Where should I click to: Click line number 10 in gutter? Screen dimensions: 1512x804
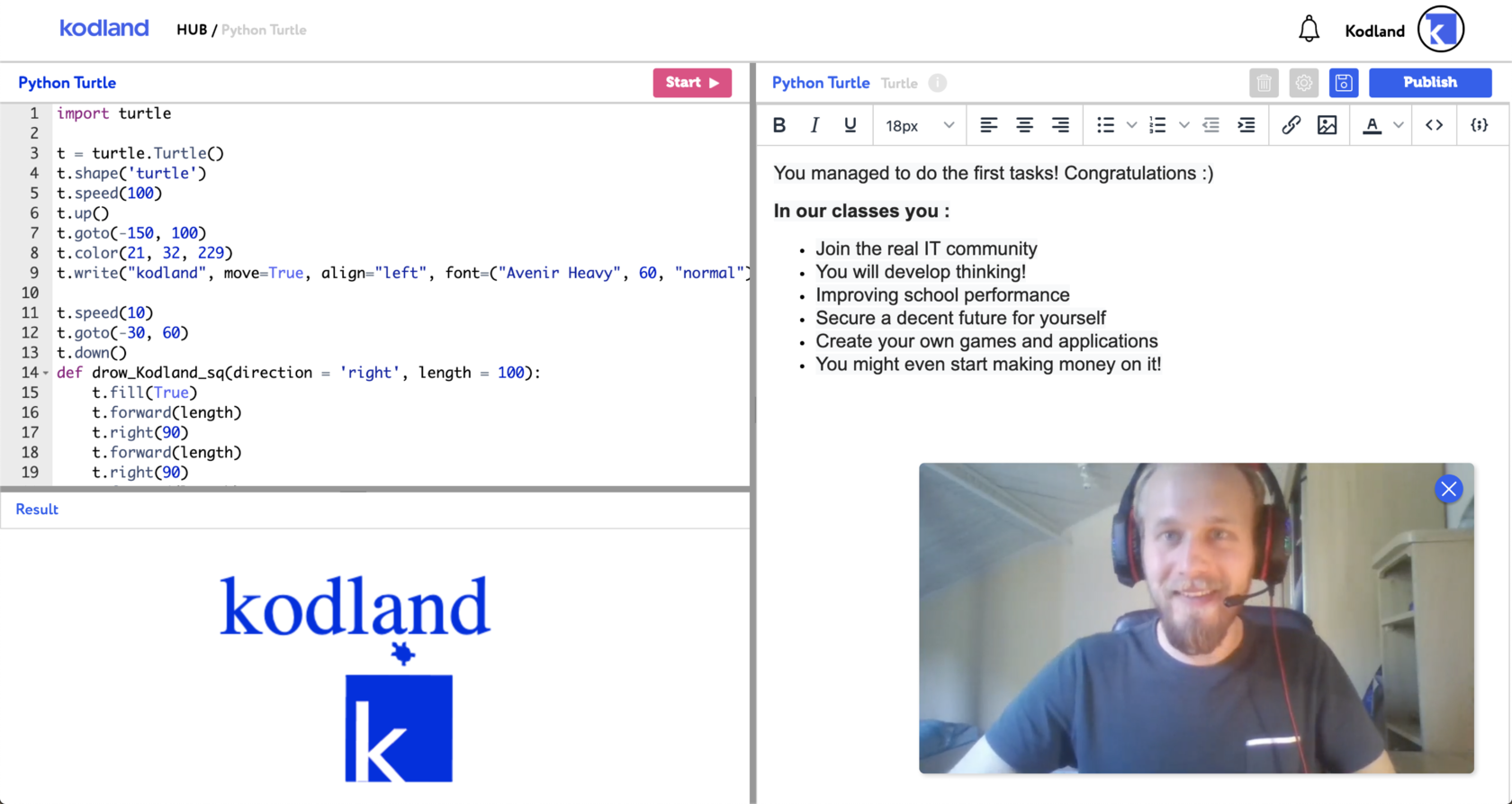[30, 293]
